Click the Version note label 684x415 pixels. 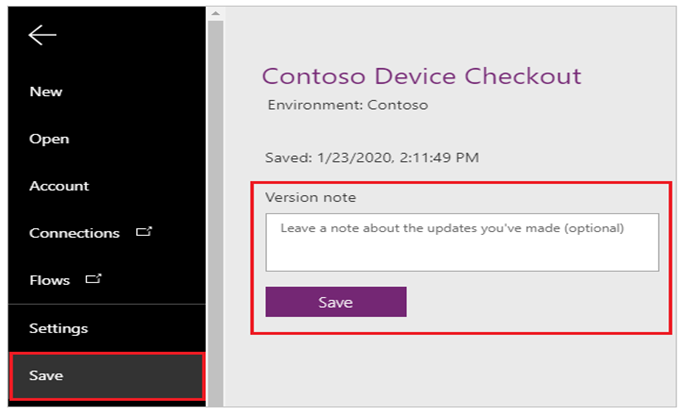click(311, 197)
